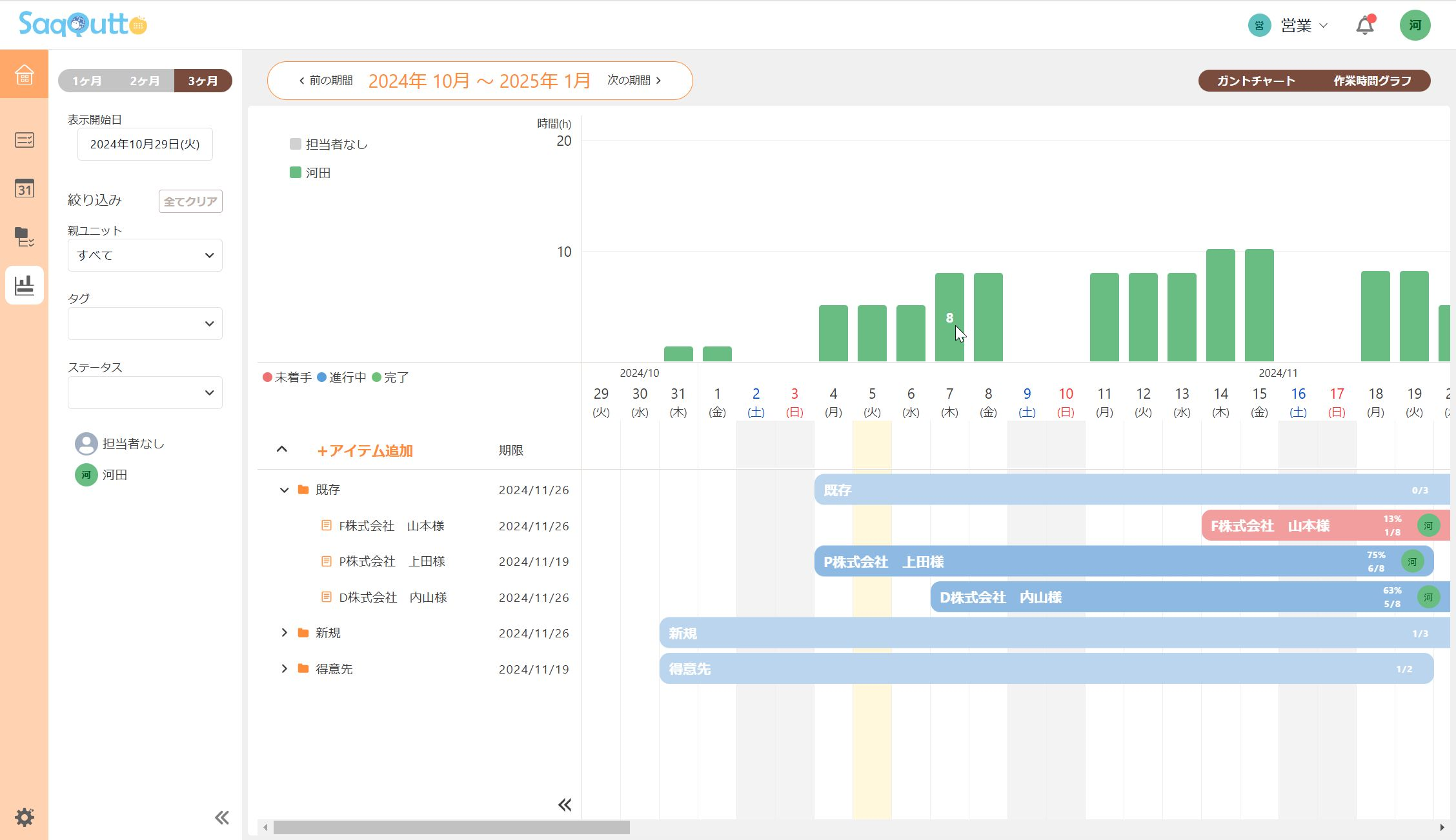Screen dimensions: 1456x840
Task: Open the ステータス dropdown
Action: 145,393
